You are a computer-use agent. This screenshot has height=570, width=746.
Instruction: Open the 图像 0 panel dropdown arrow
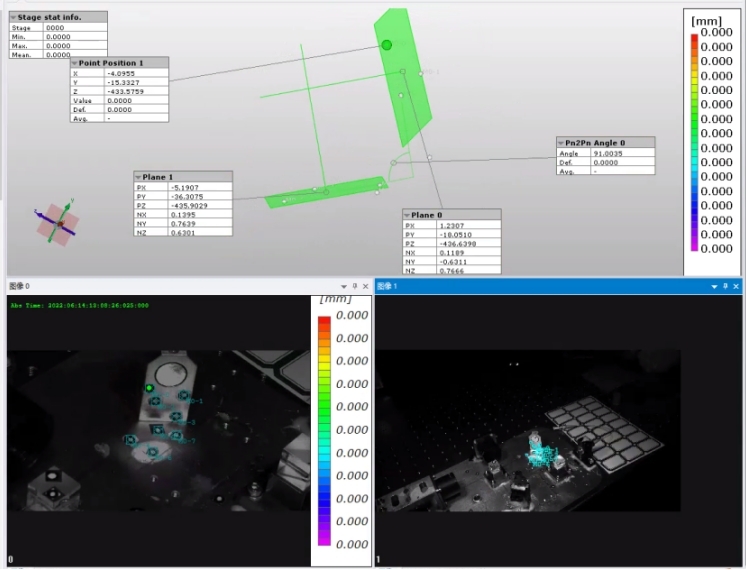tap(343, 286)
